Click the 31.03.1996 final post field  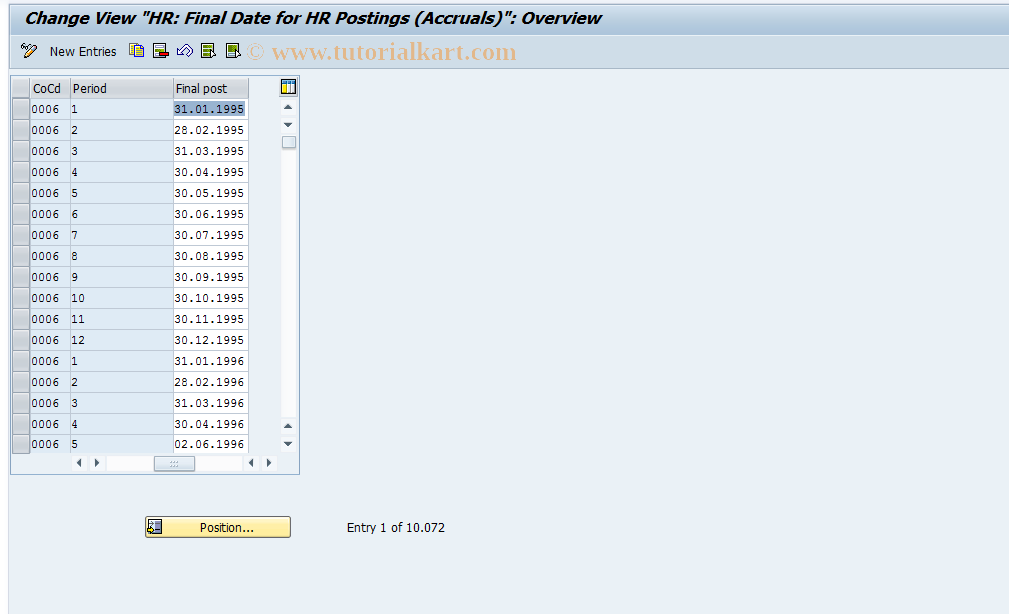pos(210,403)
